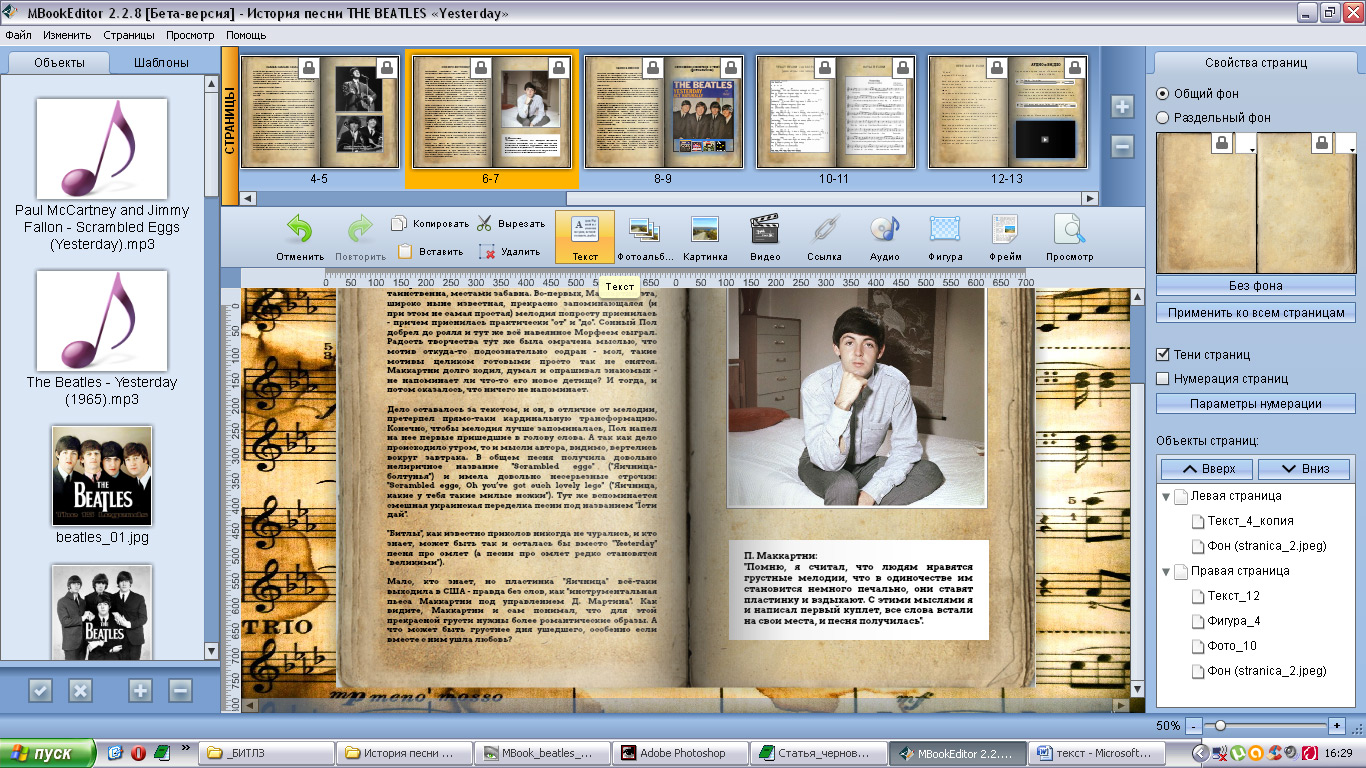Select the Ссылка link tool
The image size is (1366, 768).
(824, 237)
